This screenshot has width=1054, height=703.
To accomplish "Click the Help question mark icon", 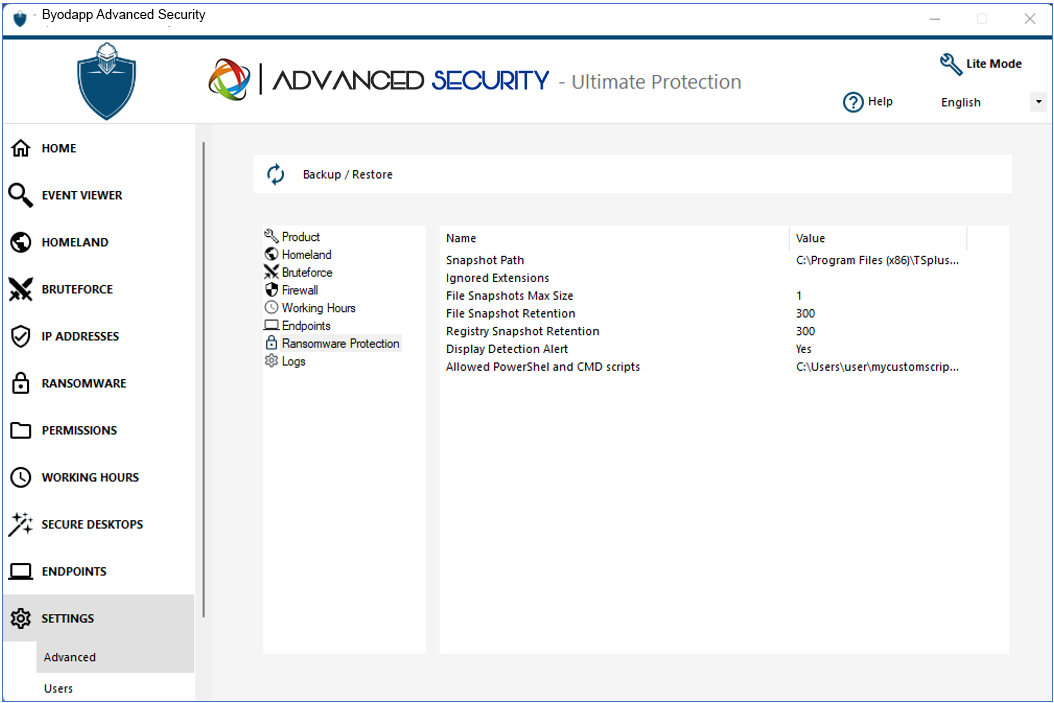I will [x=853, y=102].
